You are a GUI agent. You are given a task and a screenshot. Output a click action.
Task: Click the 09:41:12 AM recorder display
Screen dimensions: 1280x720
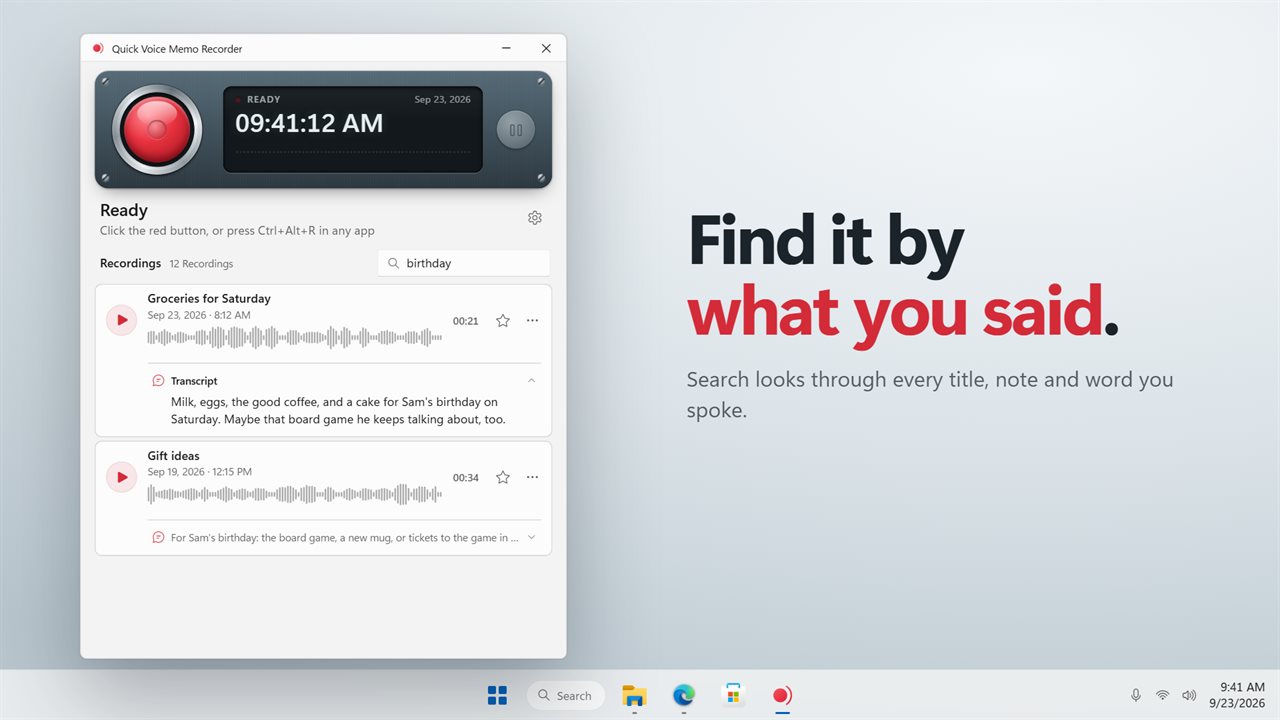tap(309, 123)
